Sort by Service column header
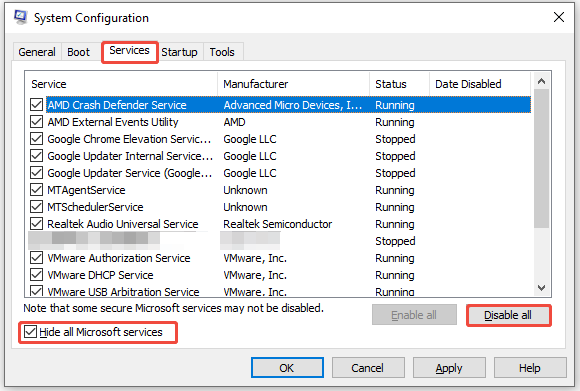 click(122, 84)
